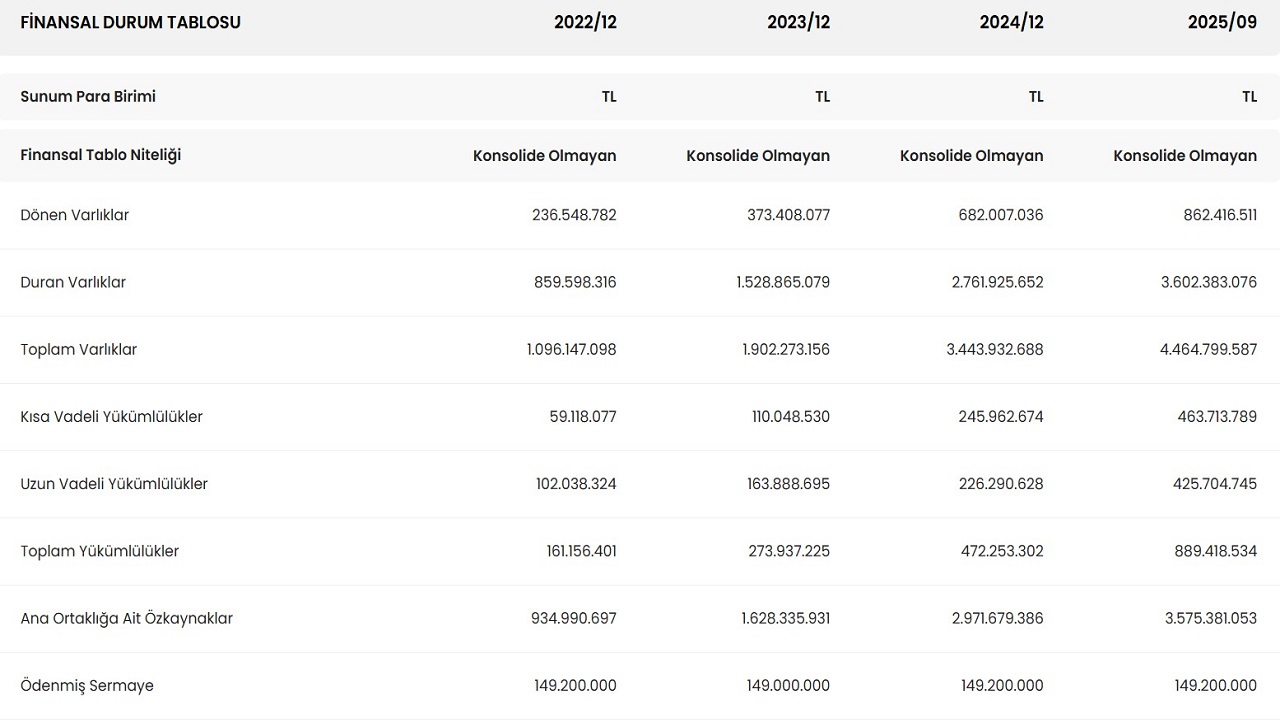Click the 2024/12 column header
The image size is (1280, 720).
click(1011, 22)
